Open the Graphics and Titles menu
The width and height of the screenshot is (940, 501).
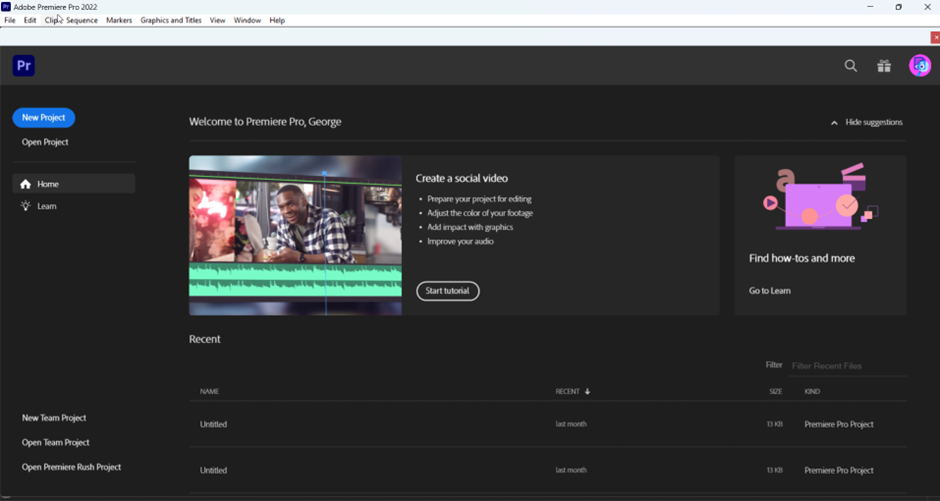(171, 20)
